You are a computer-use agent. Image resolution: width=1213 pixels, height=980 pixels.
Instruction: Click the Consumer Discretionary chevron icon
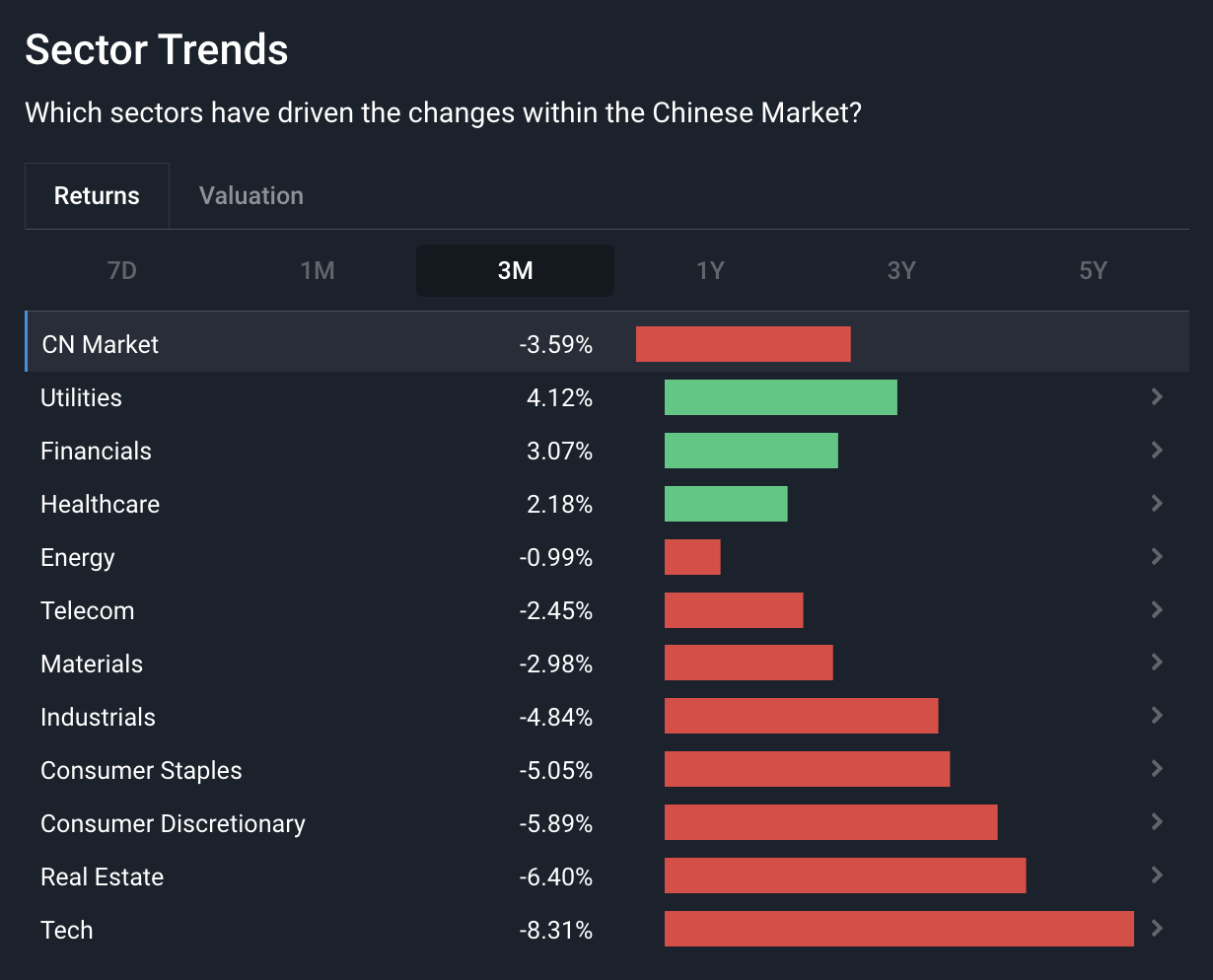coord(1157,822)
